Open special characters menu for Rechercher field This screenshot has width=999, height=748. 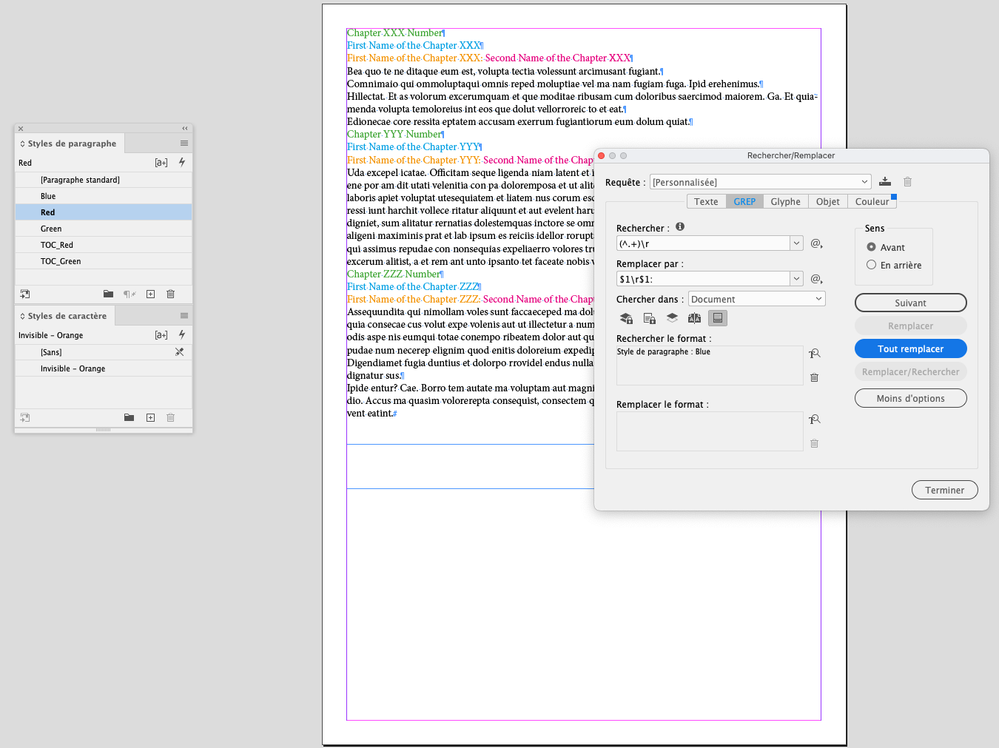(816, 243)
